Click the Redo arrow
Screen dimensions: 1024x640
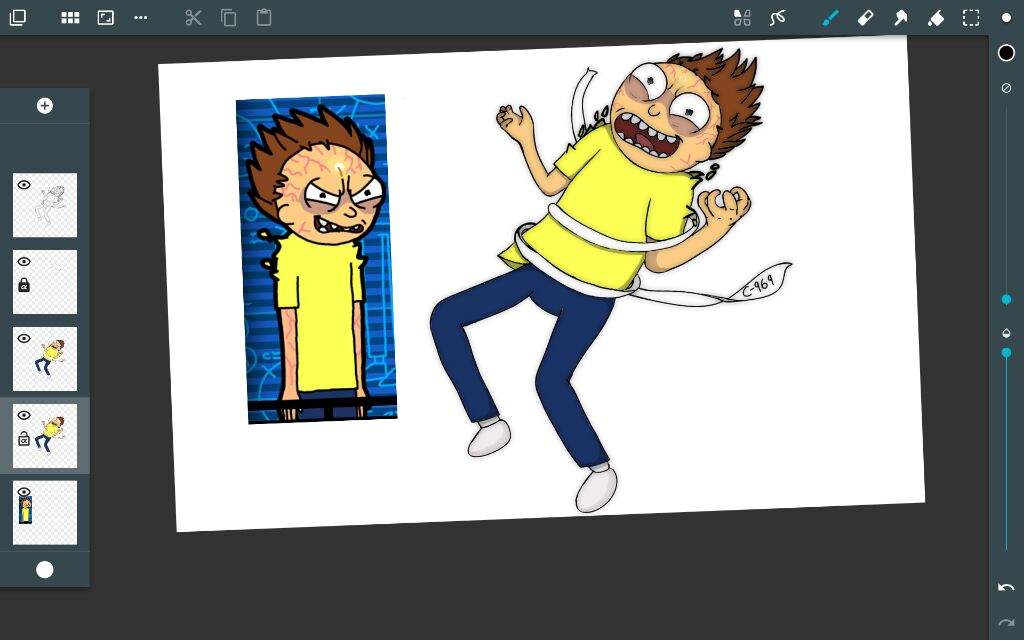point(1006,622)
